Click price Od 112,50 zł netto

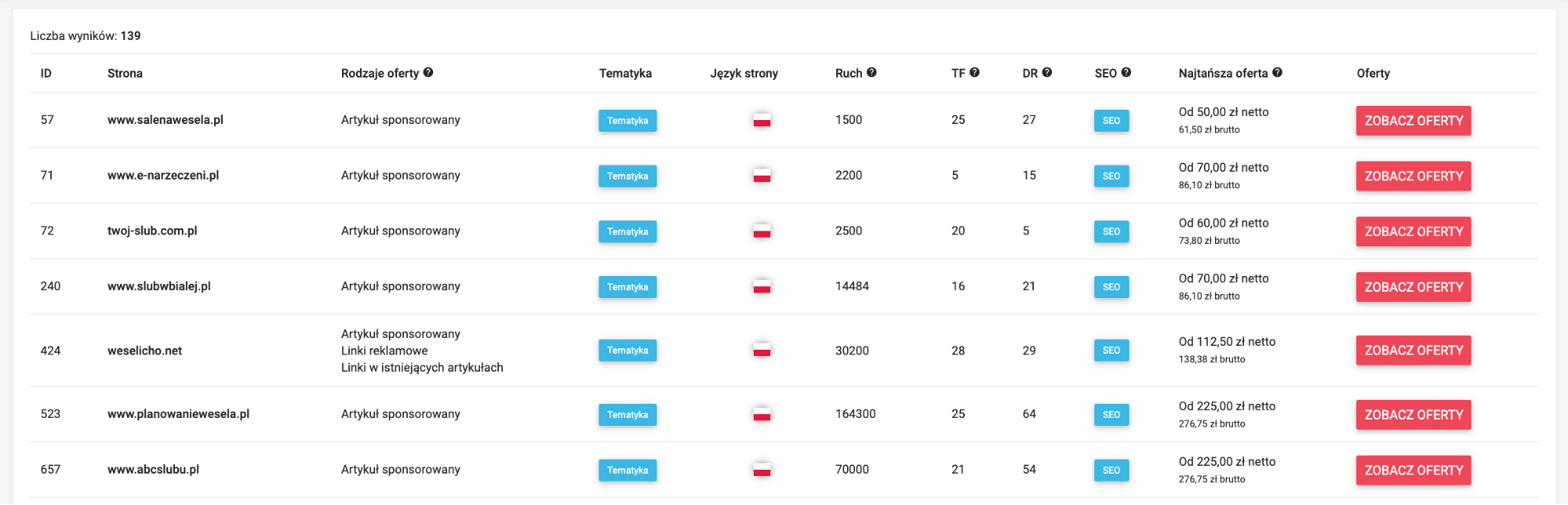[x=1227, y=342]
